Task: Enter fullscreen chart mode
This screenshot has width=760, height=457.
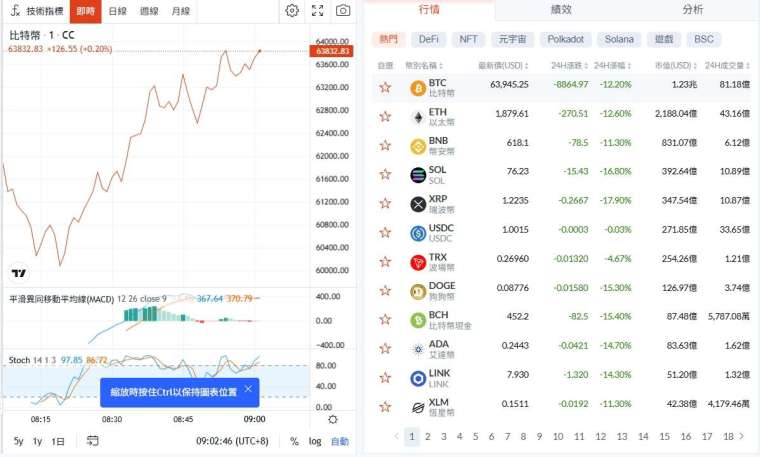Action: click(318, 11)
